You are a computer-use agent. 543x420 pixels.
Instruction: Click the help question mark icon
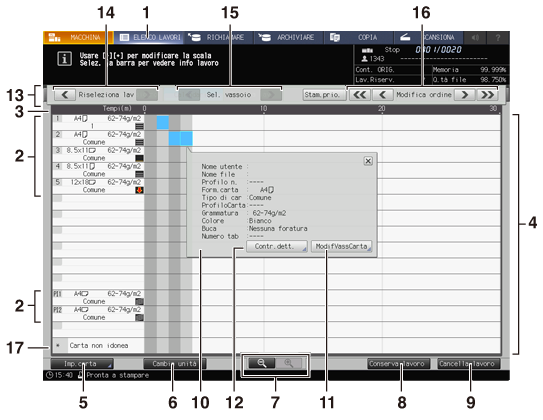pyautogui.click(x=498, y=37)
